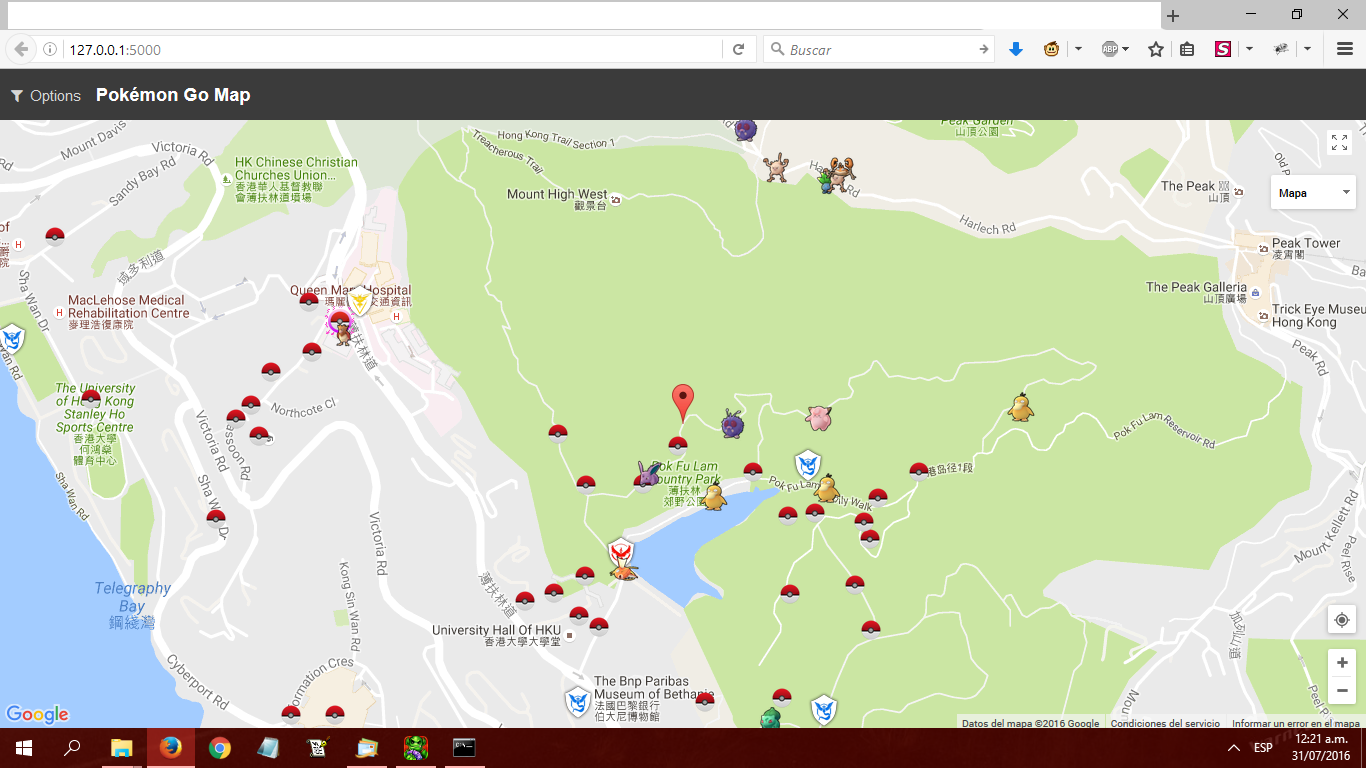
Task: Open the red Valor gym by the reservoir
Action: (621, 553)
